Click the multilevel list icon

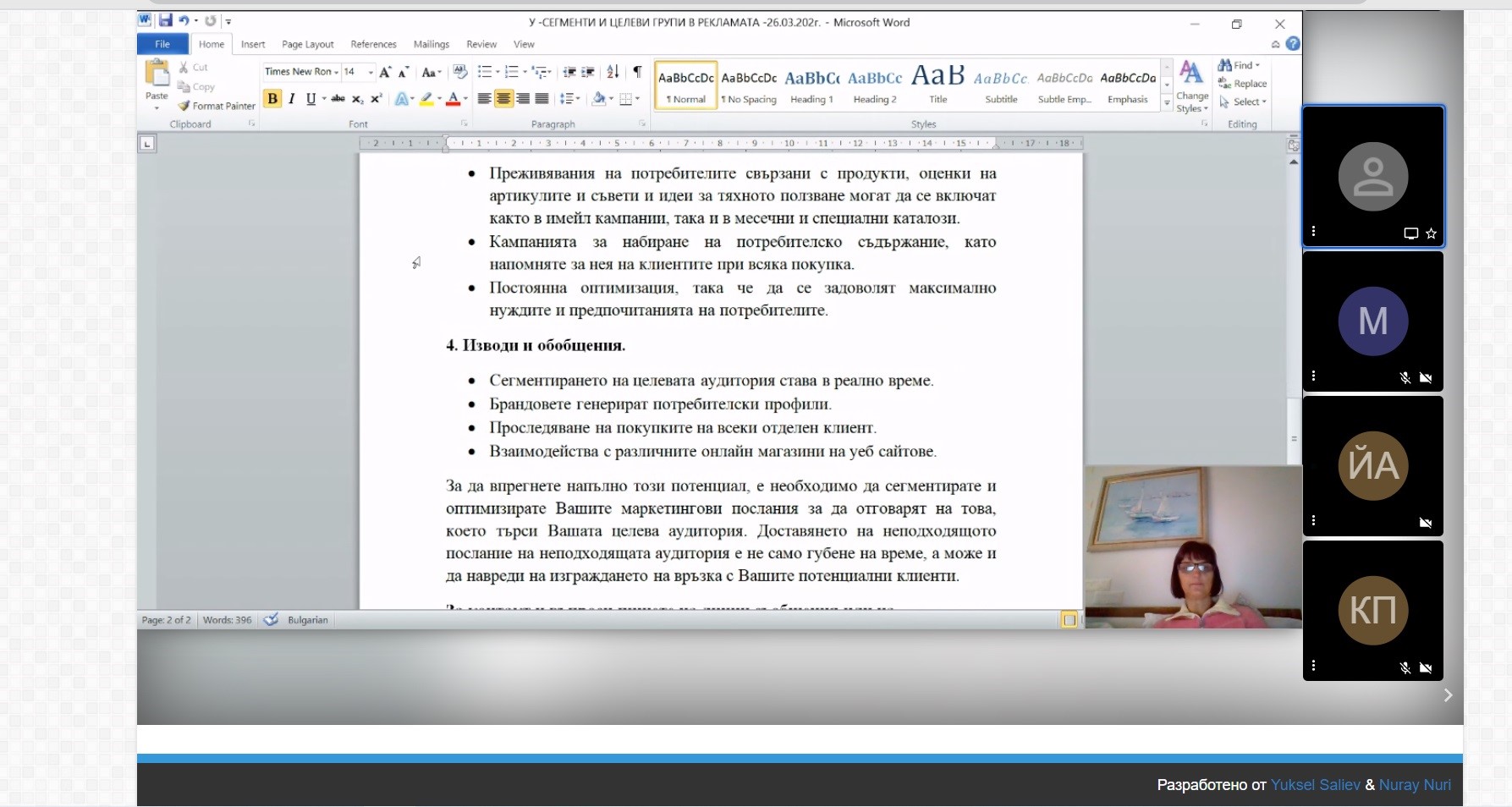[x=539, y=72]
